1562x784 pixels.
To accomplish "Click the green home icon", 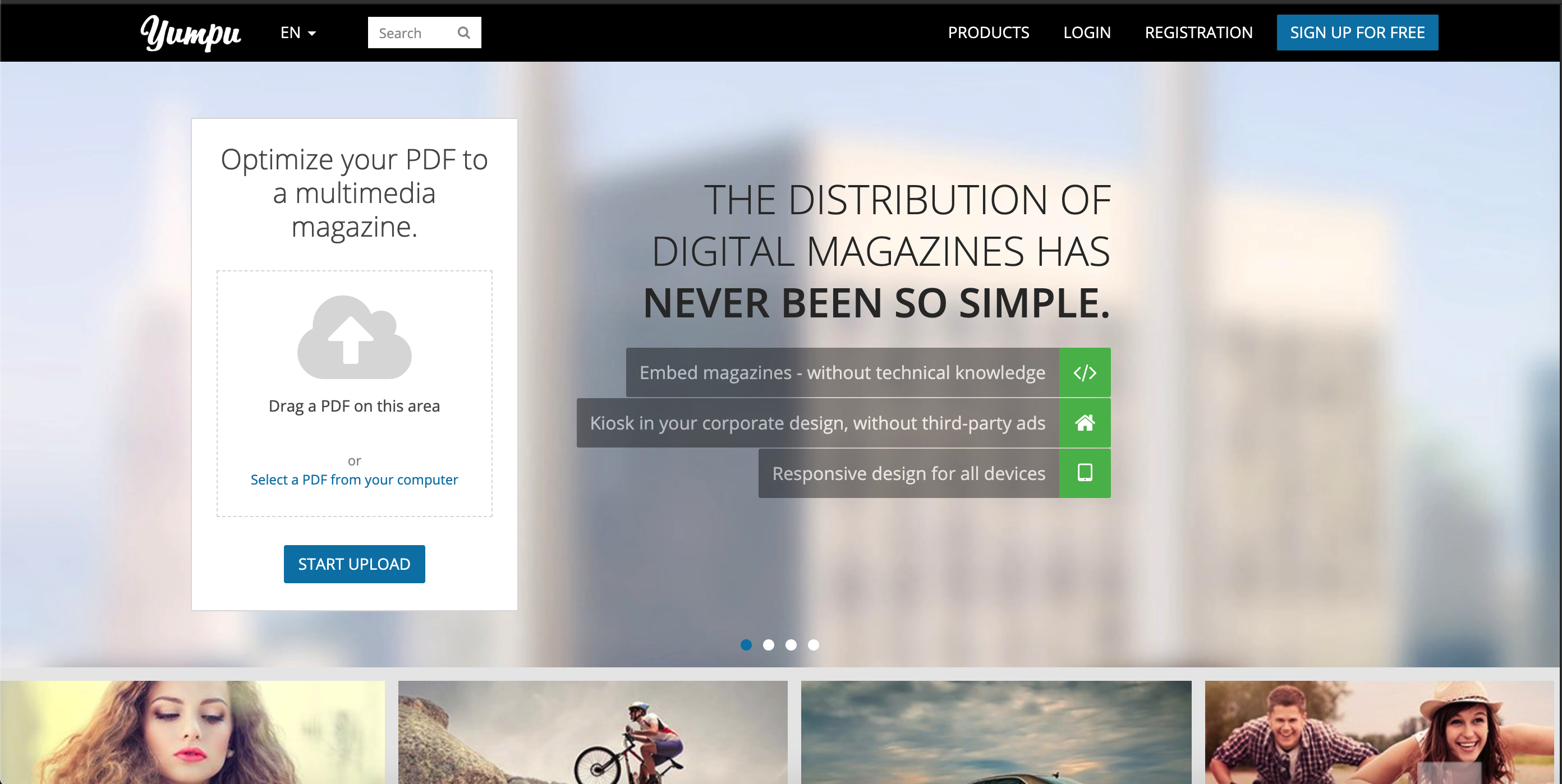I will [1085, 423].
